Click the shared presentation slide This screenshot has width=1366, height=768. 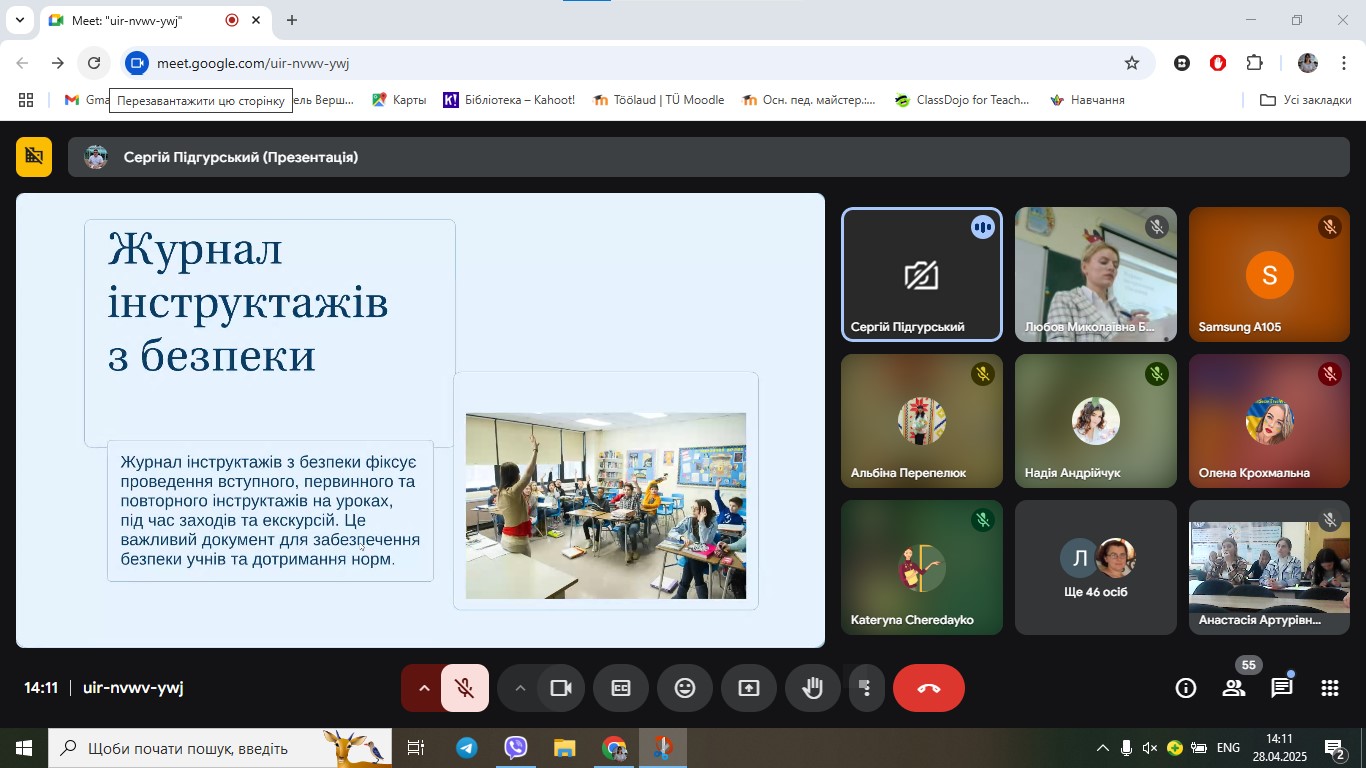pos(420,420)
